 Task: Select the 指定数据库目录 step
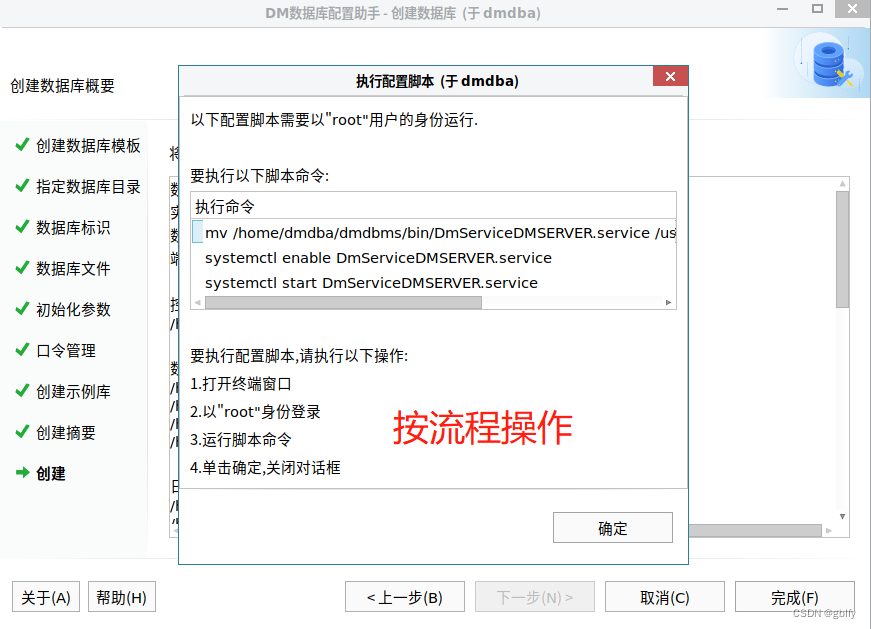[x=88, y=187]
